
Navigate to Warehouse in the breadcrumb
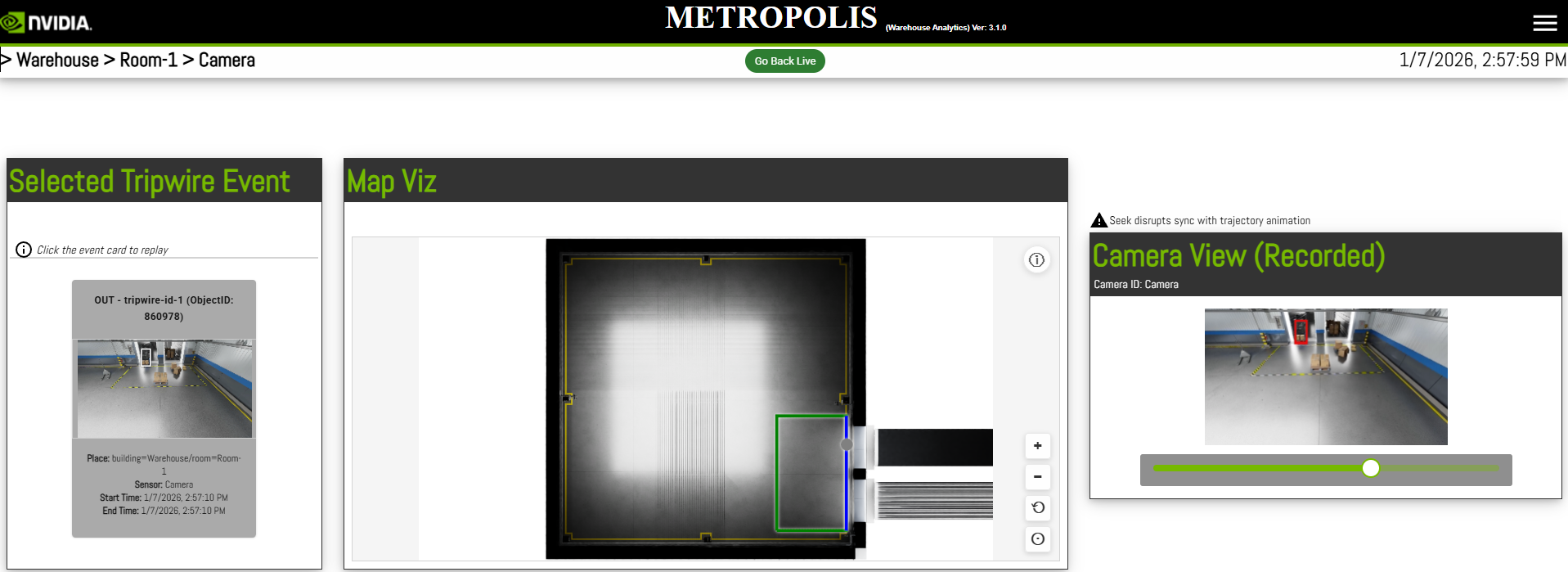coord(57,61)
